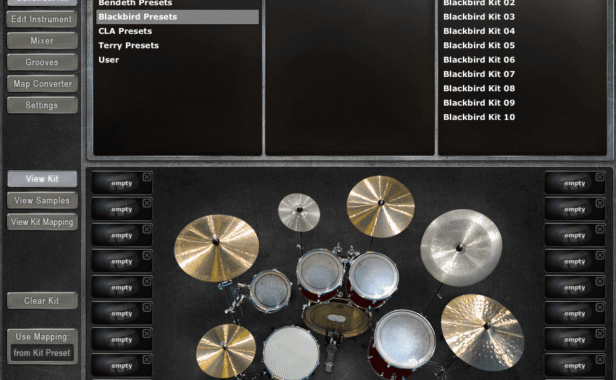The width and height of the screenshot is (616, 380).
Task: Click the small blue-rimmed tom at far left
Action: pos(271,291)
